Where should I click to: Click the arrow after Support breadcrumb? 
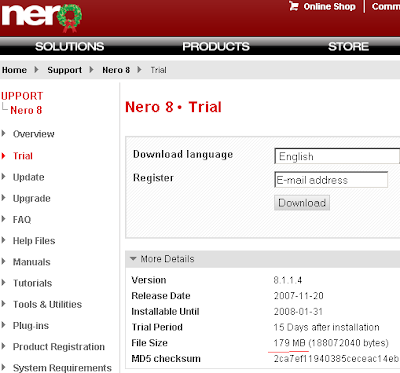coord(91,70)
